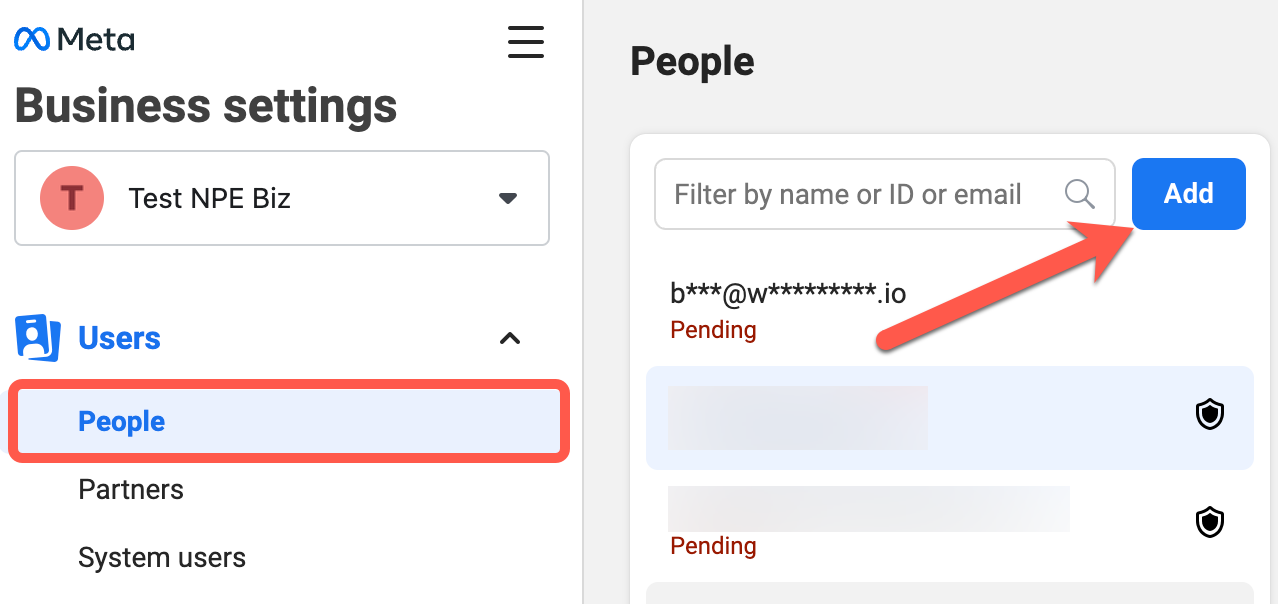Click the search magnifier icon
Image resolution: width=1278 pixels, height=604 pixels.
tap(1080, 194)
